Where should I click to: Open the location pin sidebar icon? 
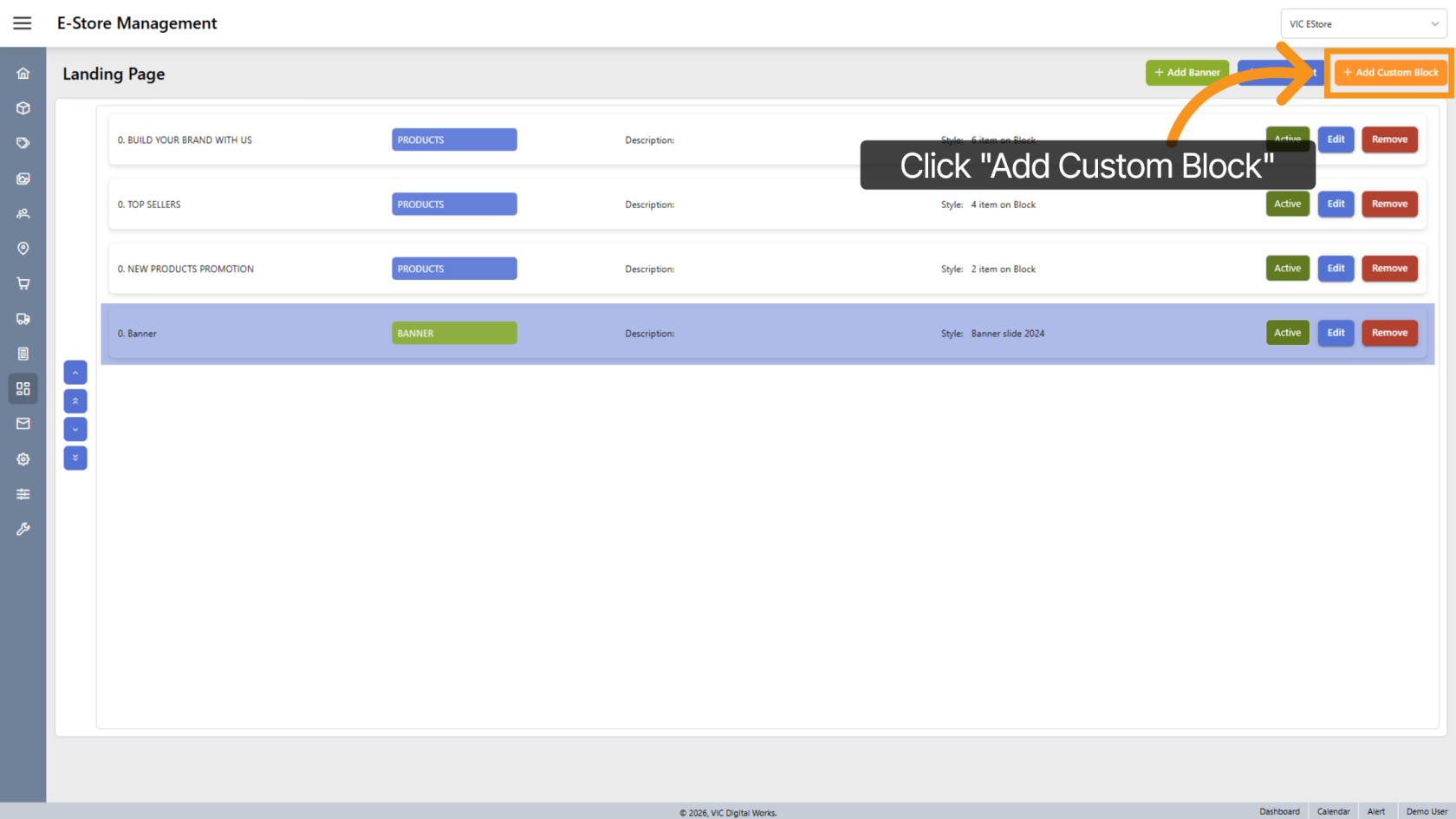pyautogui.click(x=23, y=249)
